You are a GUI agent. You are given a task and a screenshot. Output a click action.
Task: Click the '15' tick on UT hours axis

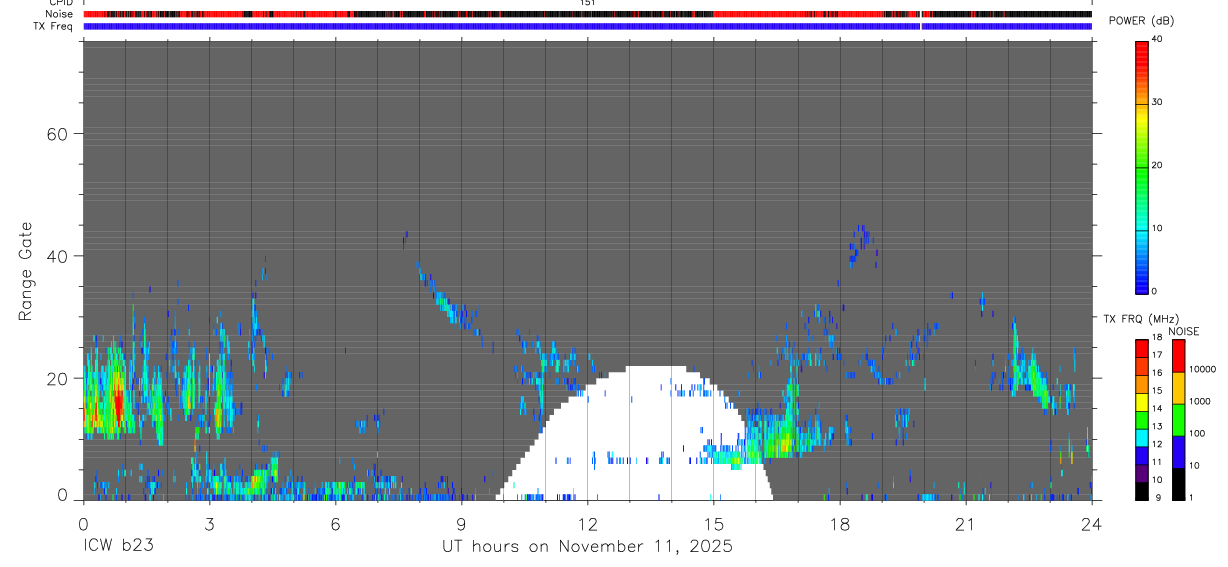point(713,523)
